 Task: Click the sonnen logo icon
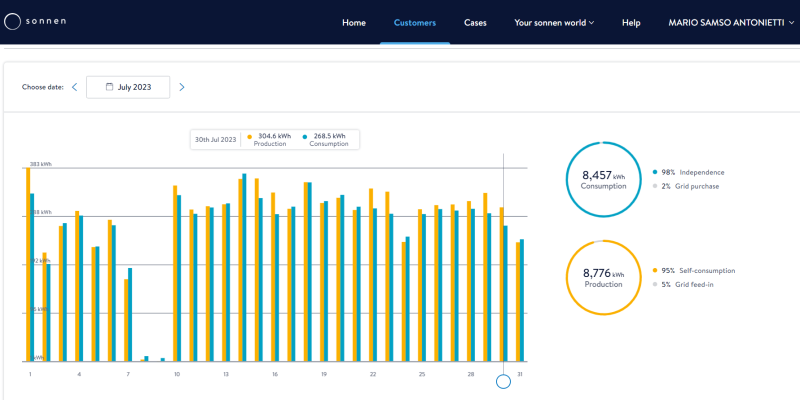13,22
